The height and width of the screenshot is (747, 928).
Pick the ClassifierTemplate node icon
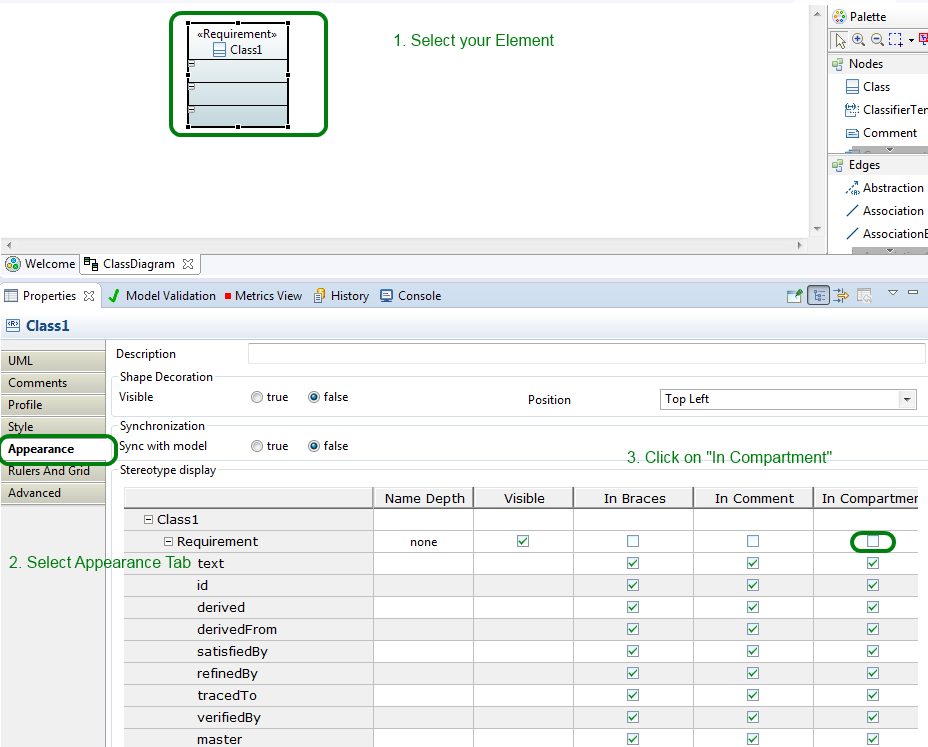coord(852,110)
